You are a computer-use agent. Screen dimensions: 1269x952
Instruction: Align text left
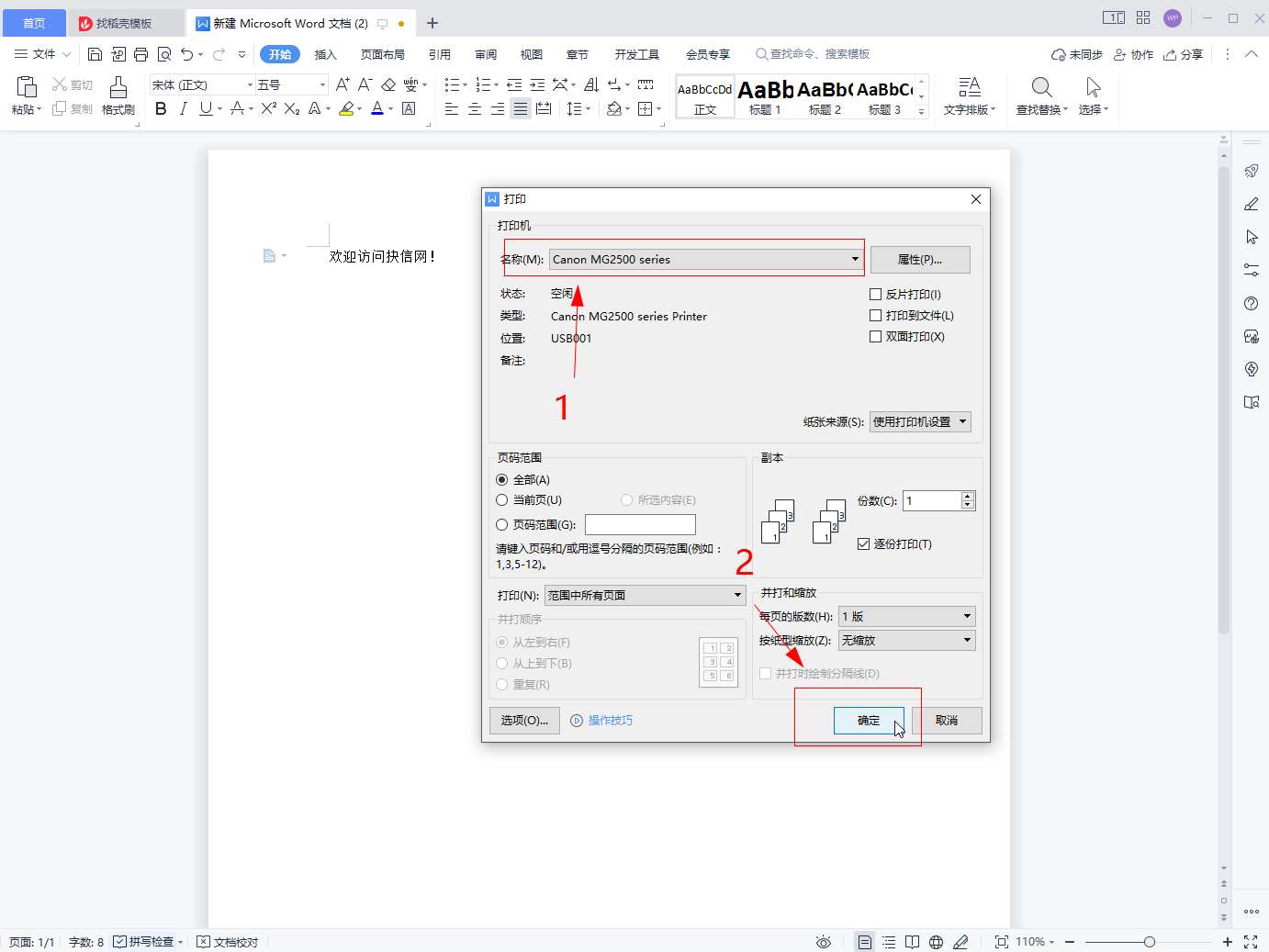(x=452, y=108)
